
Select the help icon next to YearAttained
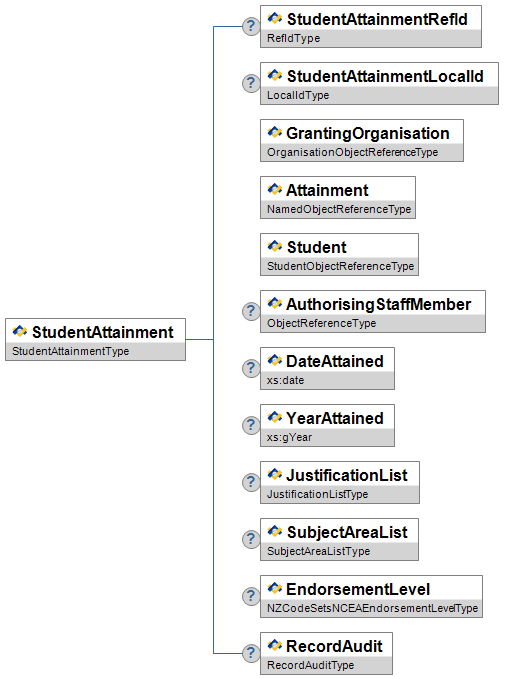[x=251, y=425]
